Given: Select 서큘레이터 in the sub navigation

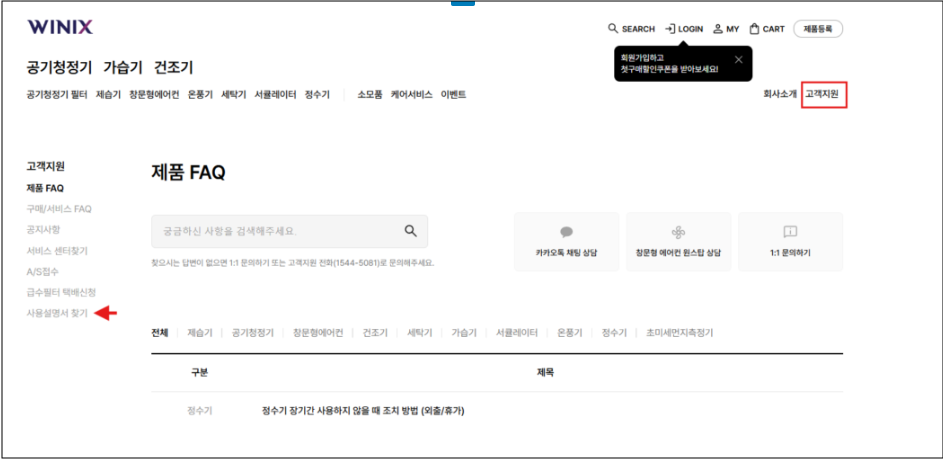Looking at the screenshot, I should click(275, 94).
